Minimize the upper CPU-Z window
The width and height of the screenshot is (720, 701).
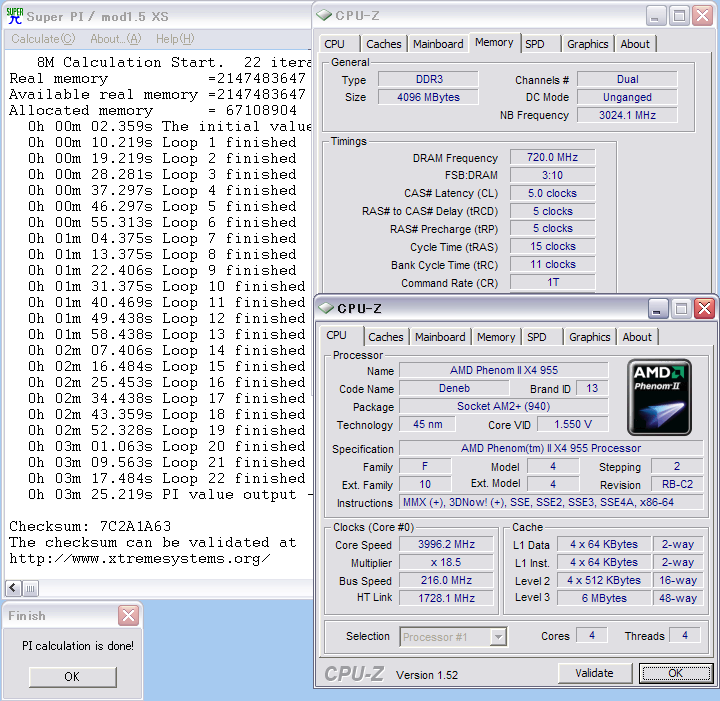coord(655,16)
